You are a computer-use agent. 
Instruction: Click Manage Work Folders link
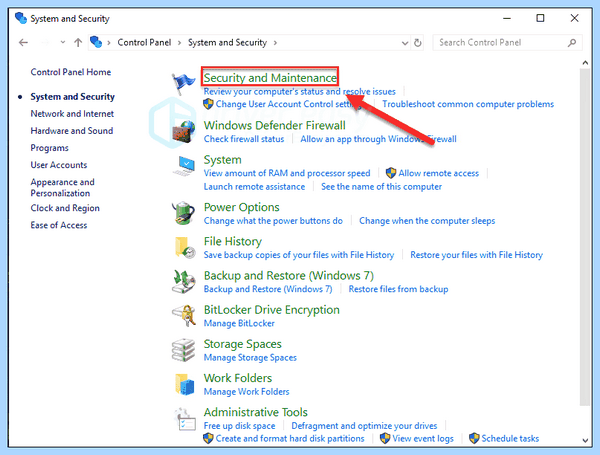246,392
